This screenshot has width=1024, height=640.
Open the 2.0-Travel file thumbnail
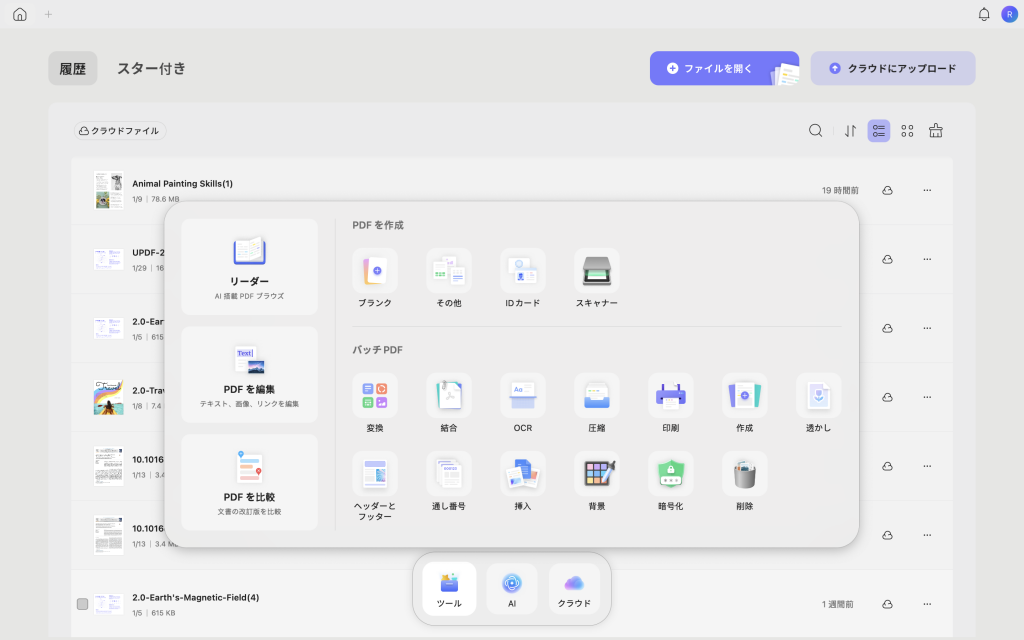point(108,397)
